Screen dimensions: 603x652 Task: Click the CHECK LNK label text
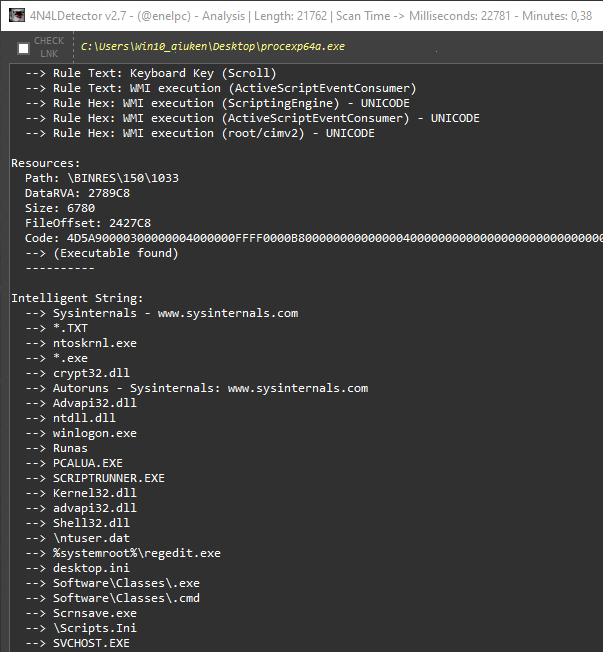click(49, 47)
